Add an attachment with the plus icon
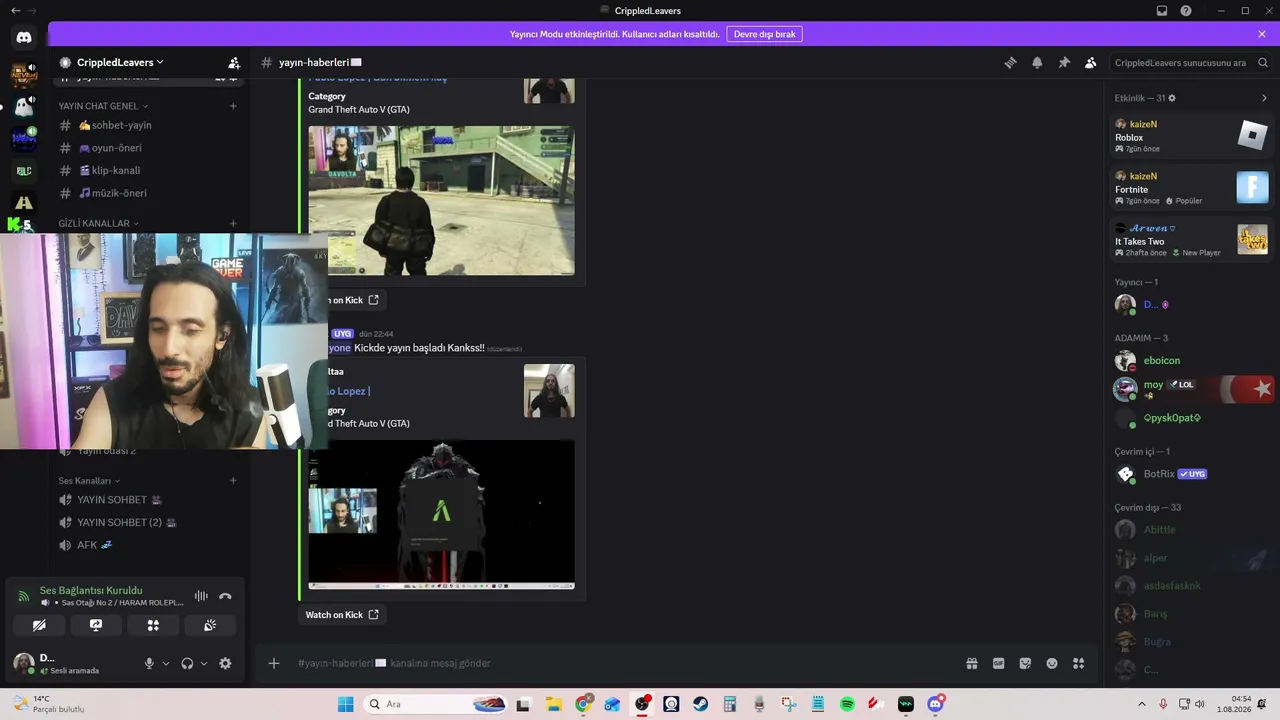Viewport: 1280px width, 720px height. coord(273,663)
